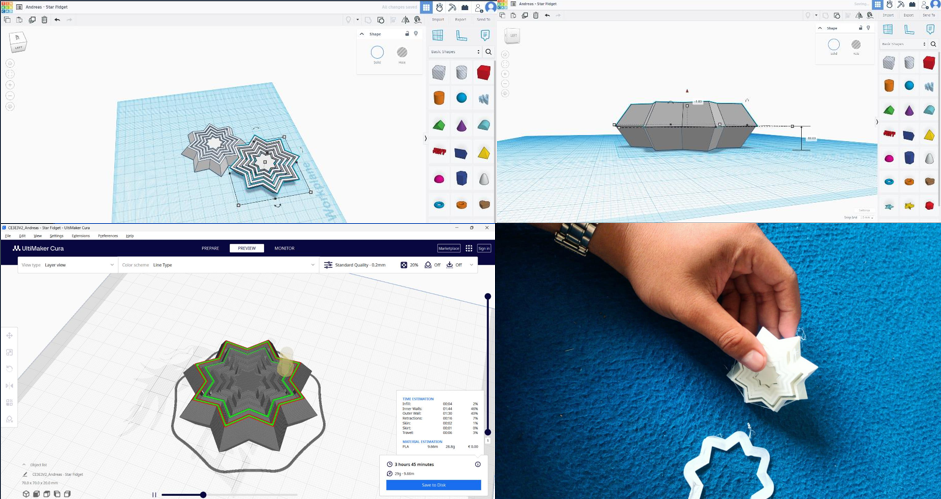
Task: Toggle visibility bulb in left Tinkercad Shape panel
Action: [x=416, y=34]
